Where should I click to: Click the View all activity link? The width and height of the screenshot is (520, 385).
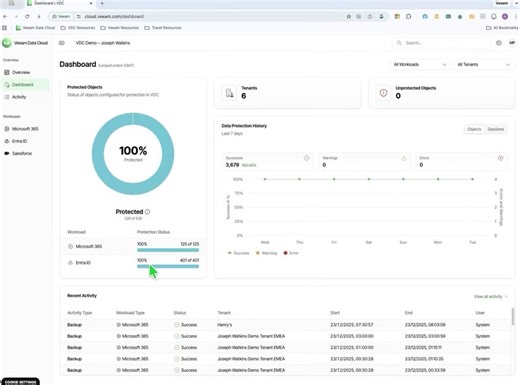point(490,296)
